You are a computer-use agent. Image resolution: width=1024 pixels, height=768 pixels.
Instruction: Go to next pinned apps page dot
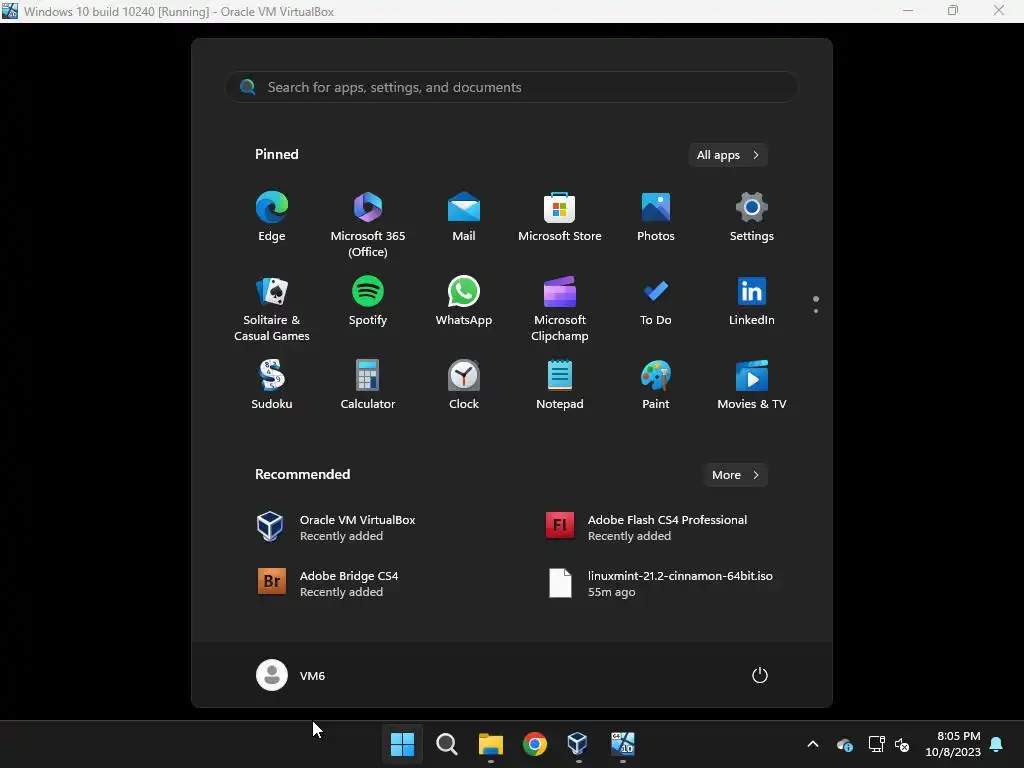point(816,311)
